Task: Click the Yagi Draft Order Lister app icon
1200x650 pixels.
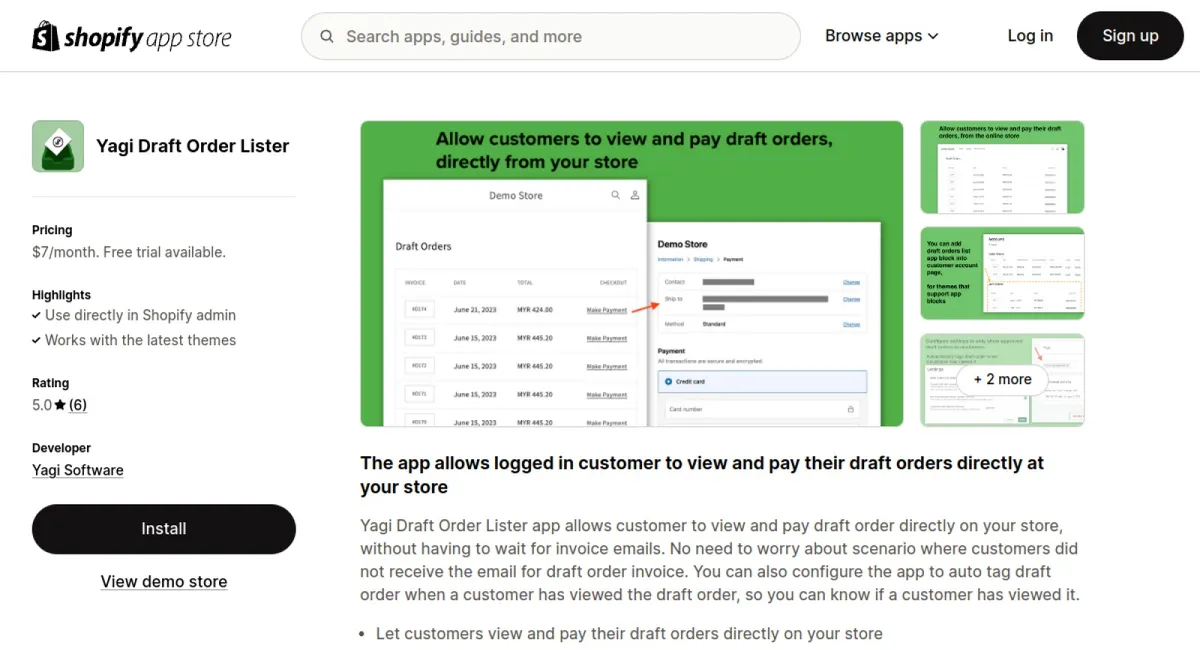Action: point(58,146)
